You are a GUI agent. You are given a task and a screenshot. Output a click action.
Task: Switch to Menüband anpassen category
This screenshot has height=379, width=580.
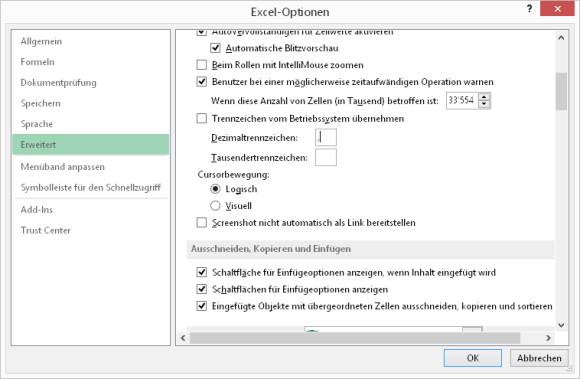(x=63, y=167)
